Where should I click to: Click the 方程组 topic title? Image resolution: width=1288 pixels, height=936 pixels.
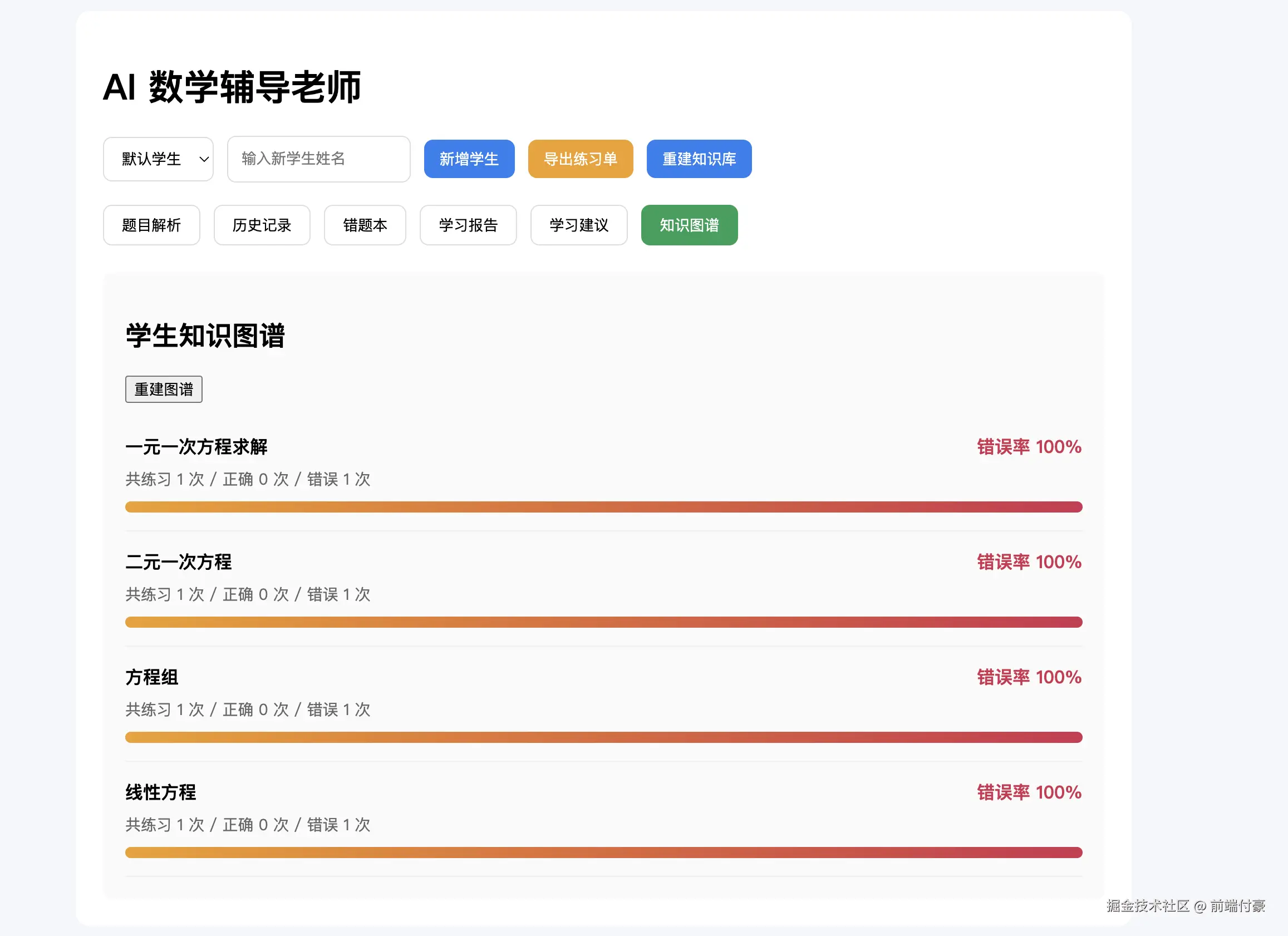click(x=151, y=677)
